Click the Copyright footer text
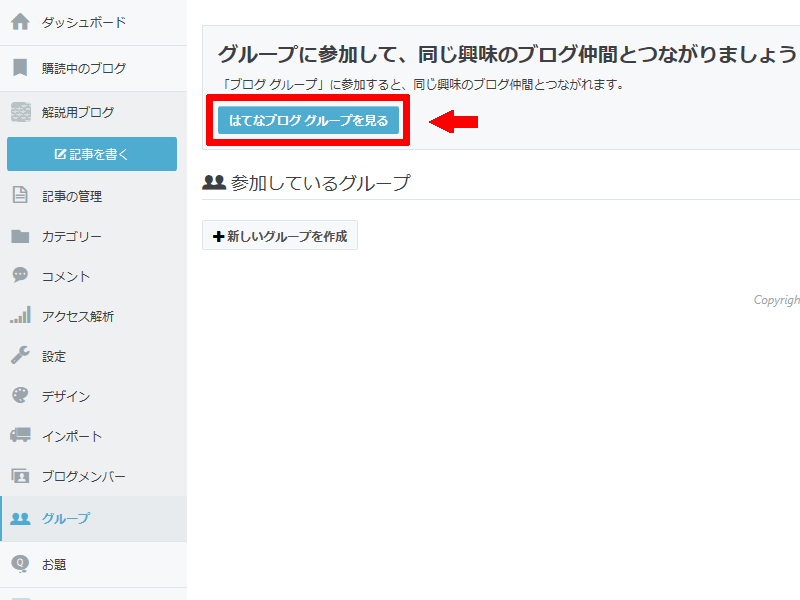This screenshot has width=800, height=600. coord(777,299)
